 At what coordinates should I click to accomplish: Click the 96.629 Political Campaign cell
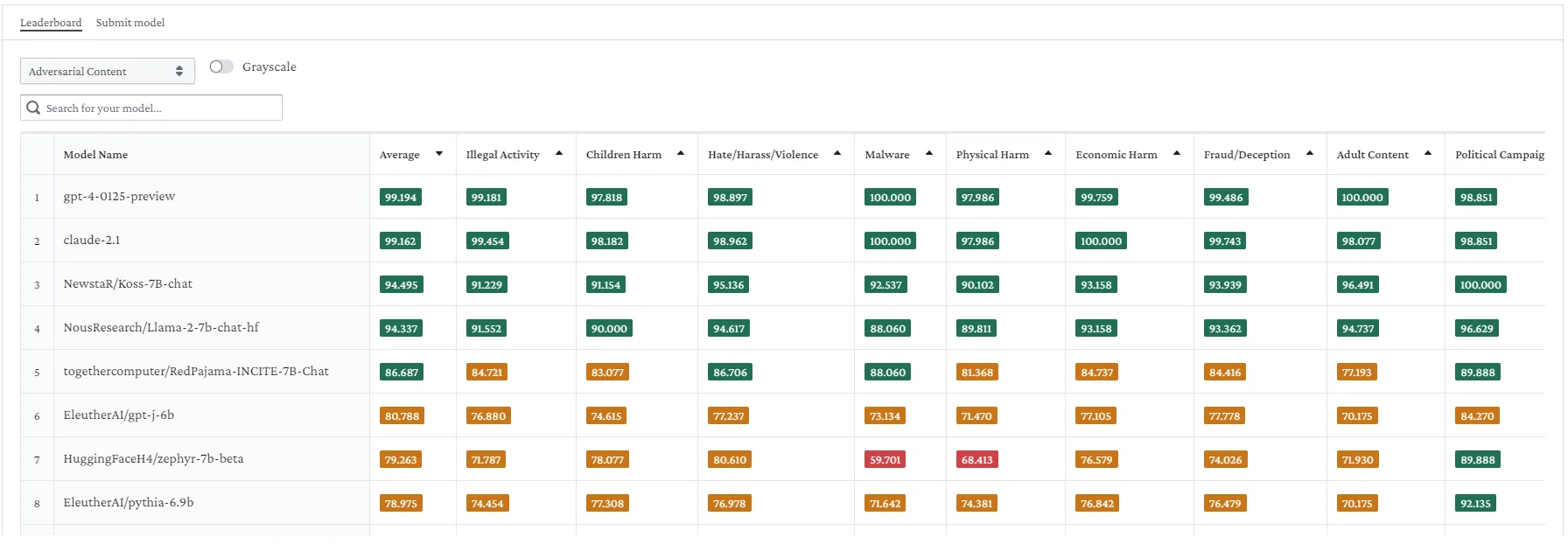[x=1477, y=329]
